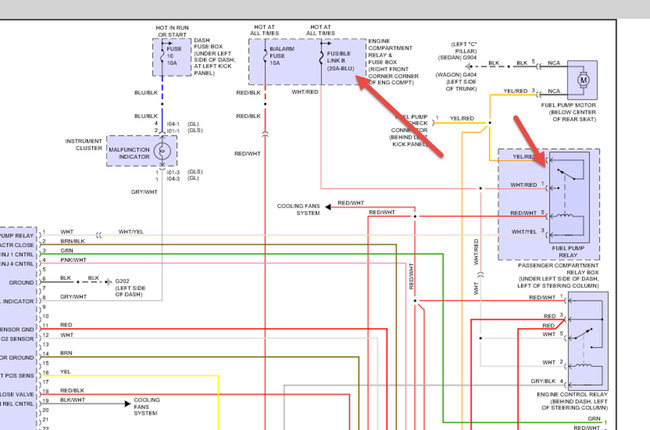Viewport: 650px width, 430px height.
Task: Click the PASSENGER COMPARTMENT RELAY BOX text
Action: tap(558, 275)
